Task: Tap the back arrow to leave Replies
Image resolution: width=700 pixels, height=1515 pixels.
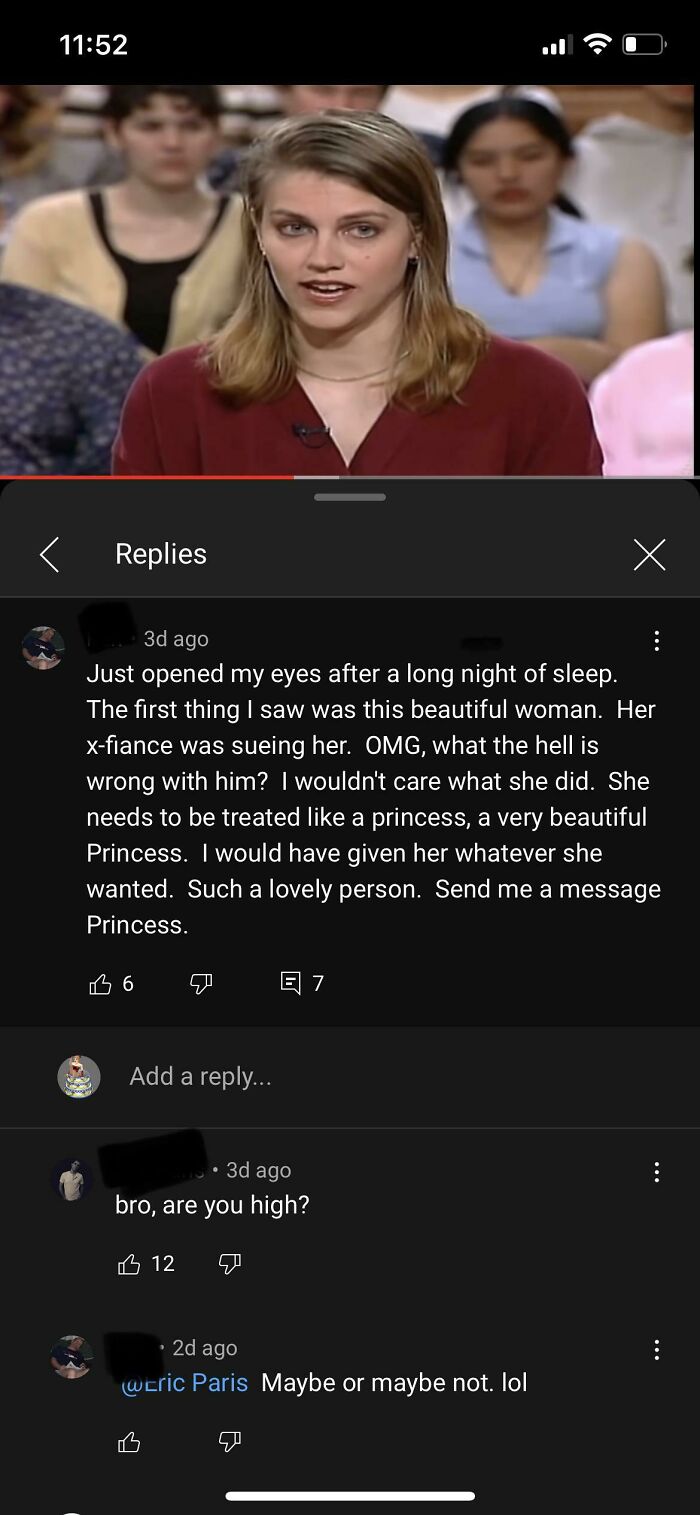Action: click(x=49, y=553)
